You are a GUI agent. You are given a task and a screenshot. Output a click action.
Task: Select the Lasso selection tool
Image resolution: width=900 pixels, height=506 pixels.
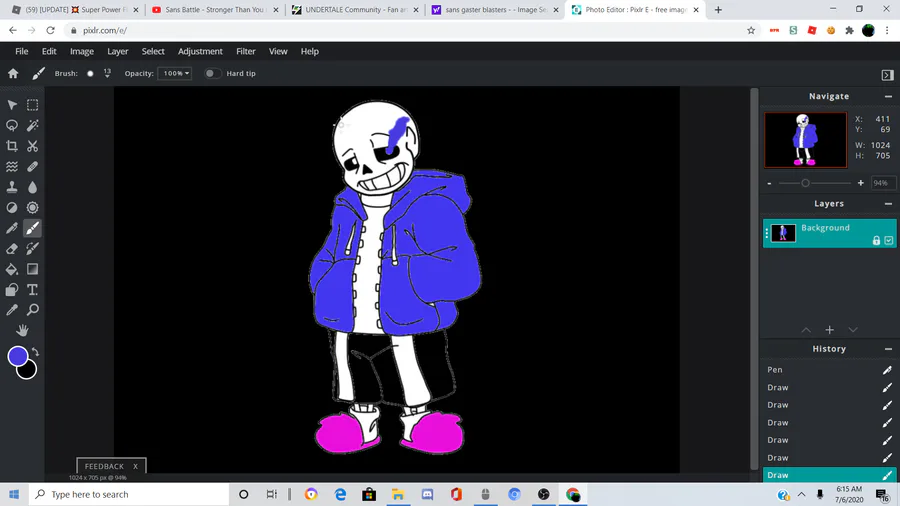click(x=12, y=125)
